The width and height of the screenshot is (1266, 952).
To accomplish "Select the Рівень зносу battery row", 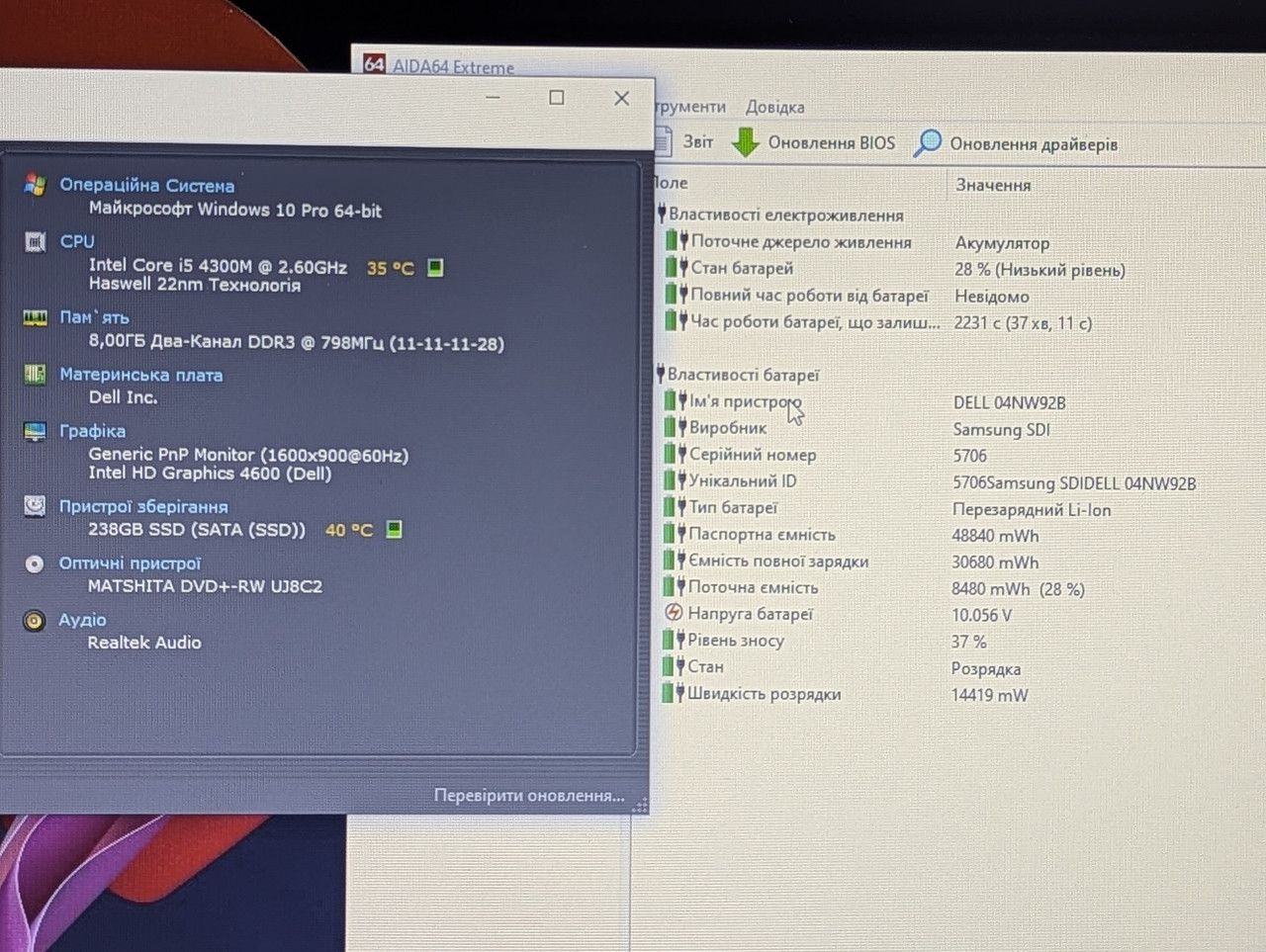I will (x=943, y=641).
